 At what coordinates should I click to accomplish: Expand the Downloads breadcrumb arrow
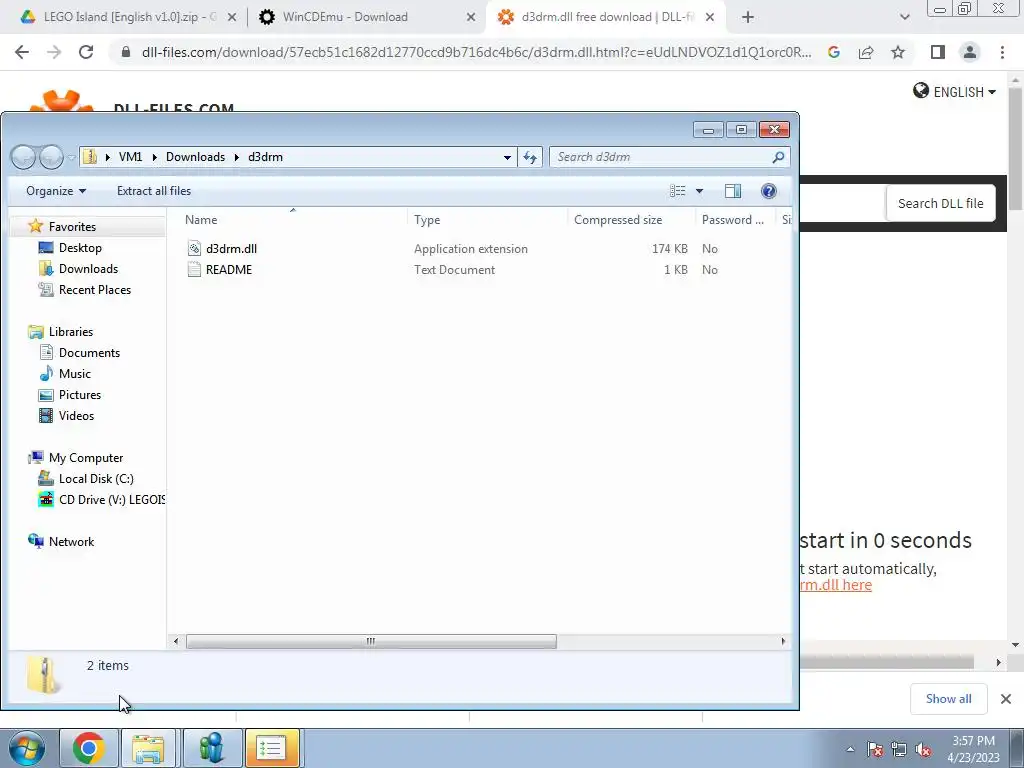click(236, 157)
